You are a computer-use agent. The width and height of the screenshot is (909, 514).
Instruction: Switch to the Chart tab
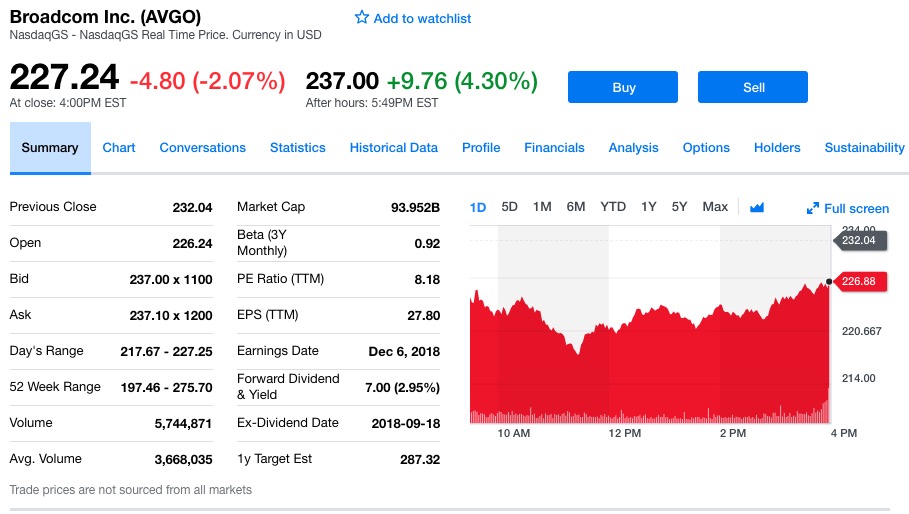(119, 148)
